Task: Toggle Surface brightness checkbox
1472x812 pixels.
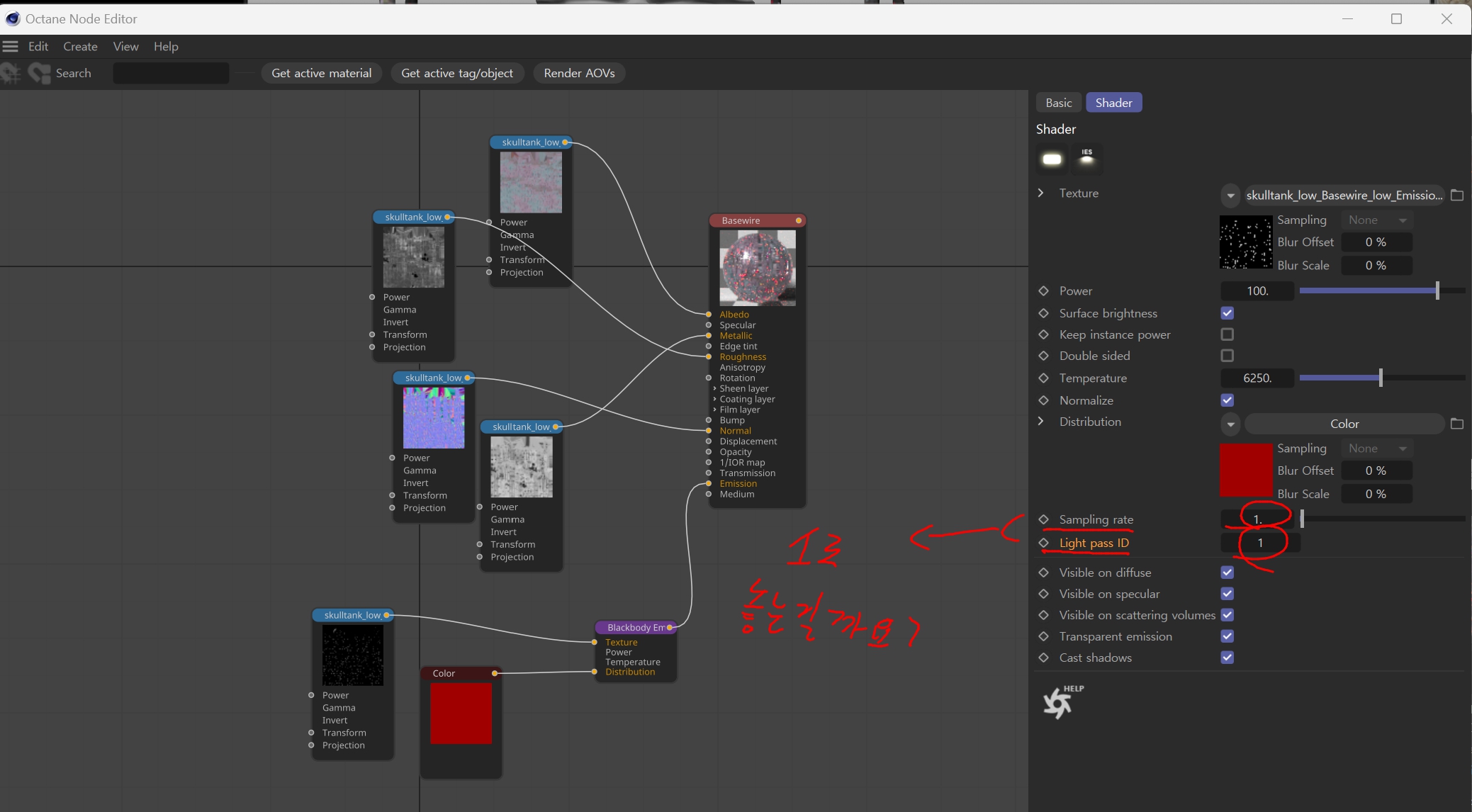Action: coord(1227,313)
